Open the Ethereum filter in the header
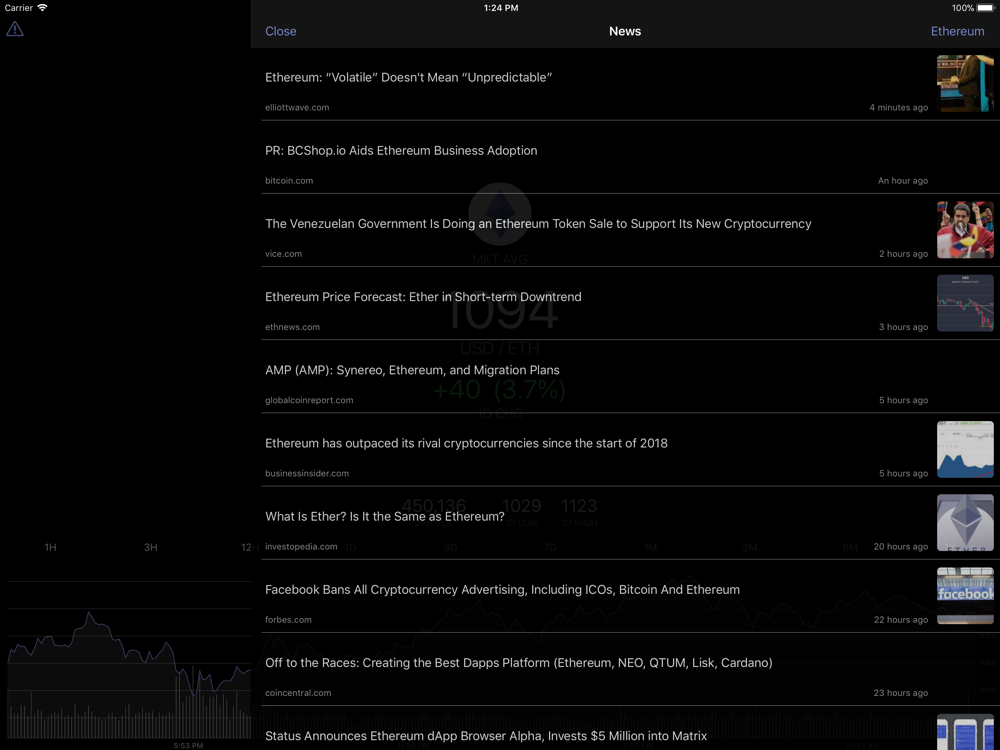This screenshot has height=750, width=1000. [957, 31]
